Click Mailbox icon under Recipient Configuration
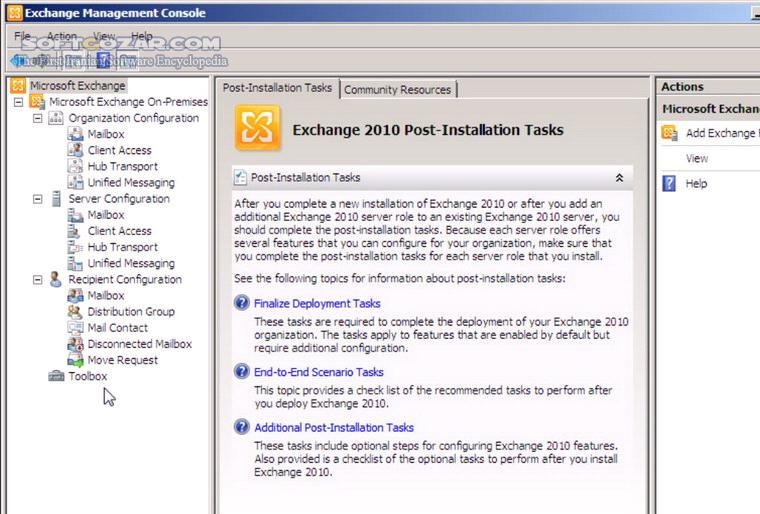Screen dimensions: 760x514 [x=75, y=295]
